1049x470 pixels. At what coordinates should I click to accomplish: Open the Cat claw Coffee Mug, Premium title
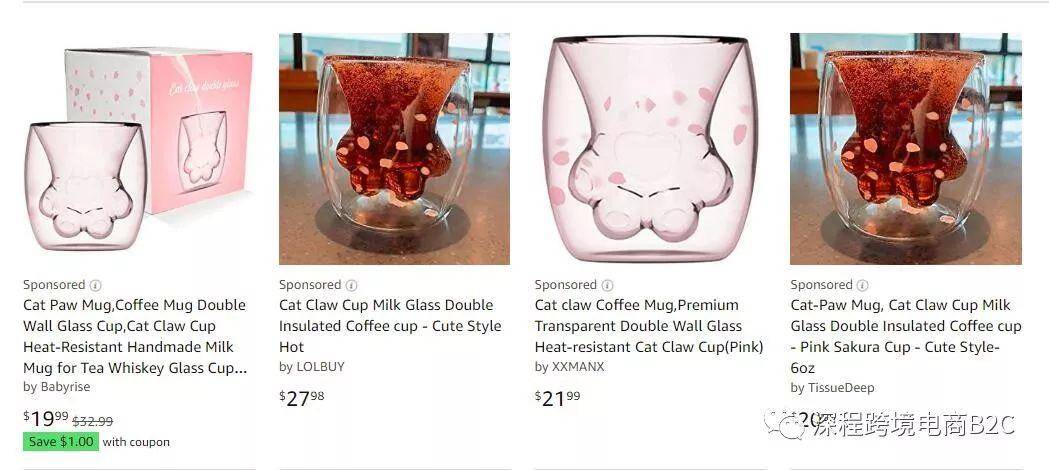[649, 326]
